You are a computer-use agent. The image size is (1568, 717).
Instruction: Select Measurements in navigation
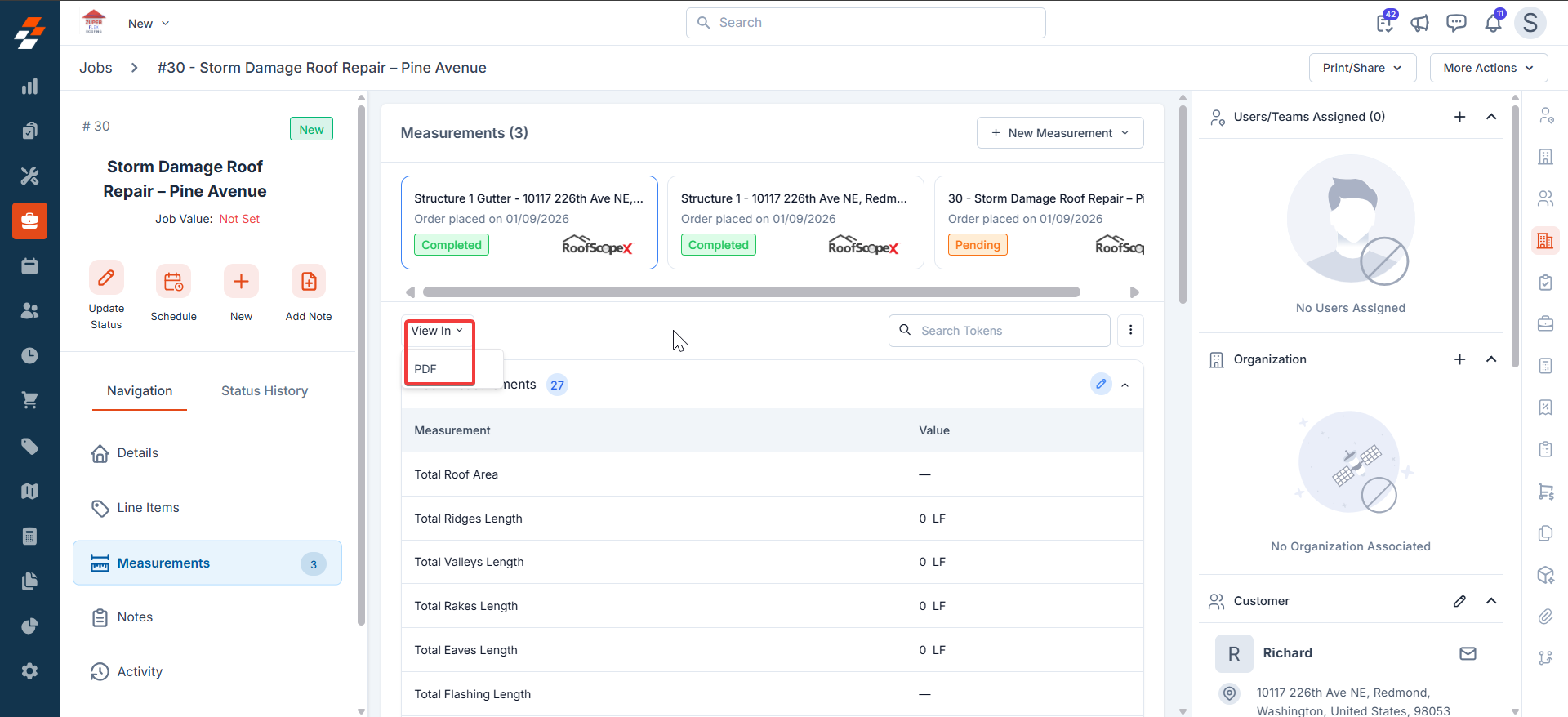(x=207, y=563)
